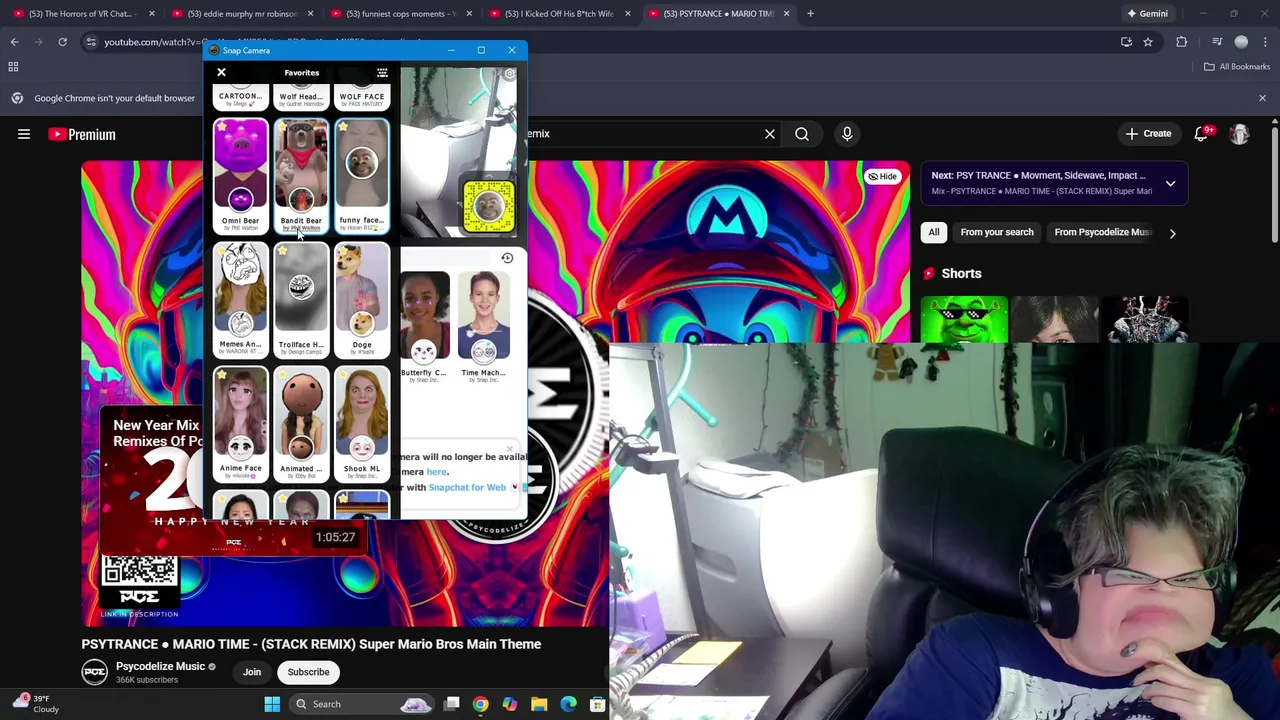Image resolution: width=1280 pixels, height=720 pixels.
Task: Open a new Chrome tab
Action: [810, 14]
